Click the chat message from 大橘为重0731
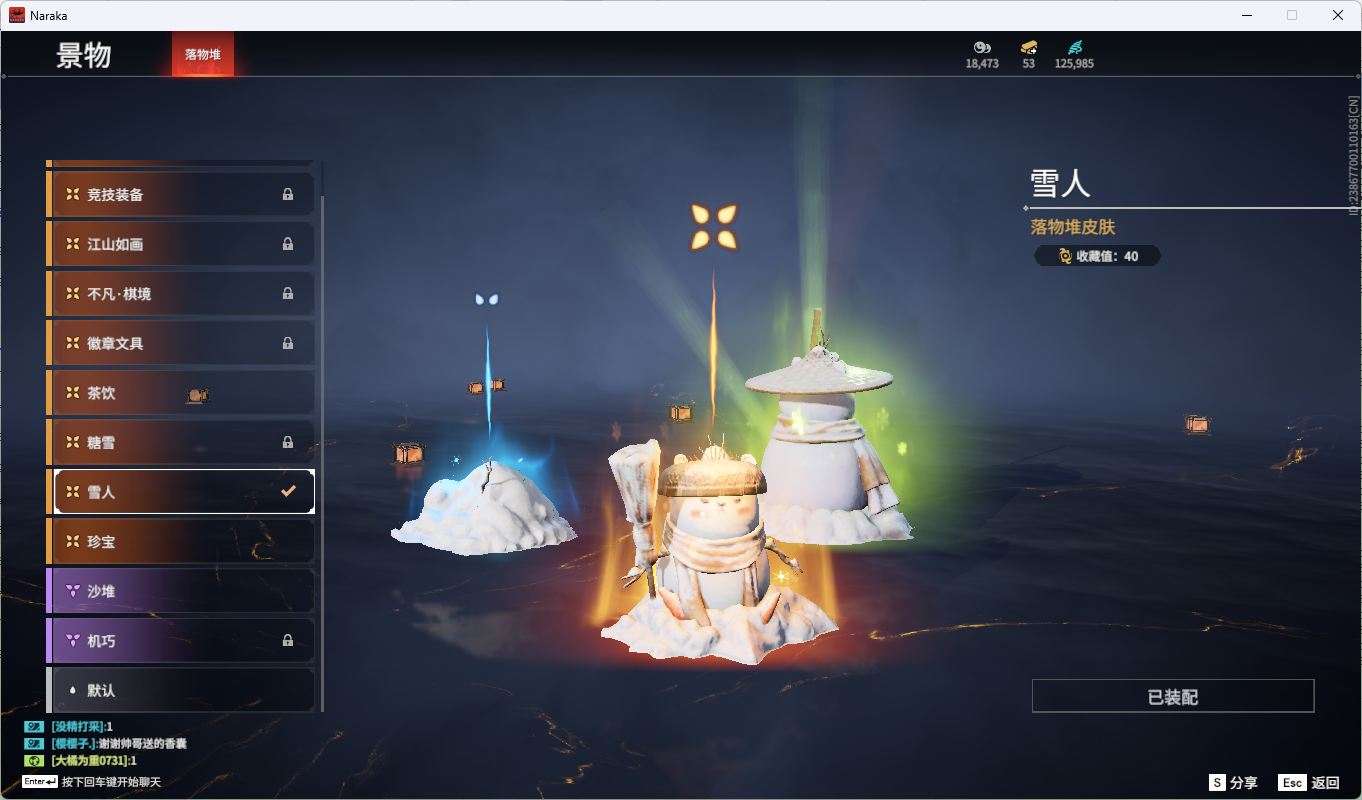The height and width of the screenshot is (800, 1362). point(93,761)
